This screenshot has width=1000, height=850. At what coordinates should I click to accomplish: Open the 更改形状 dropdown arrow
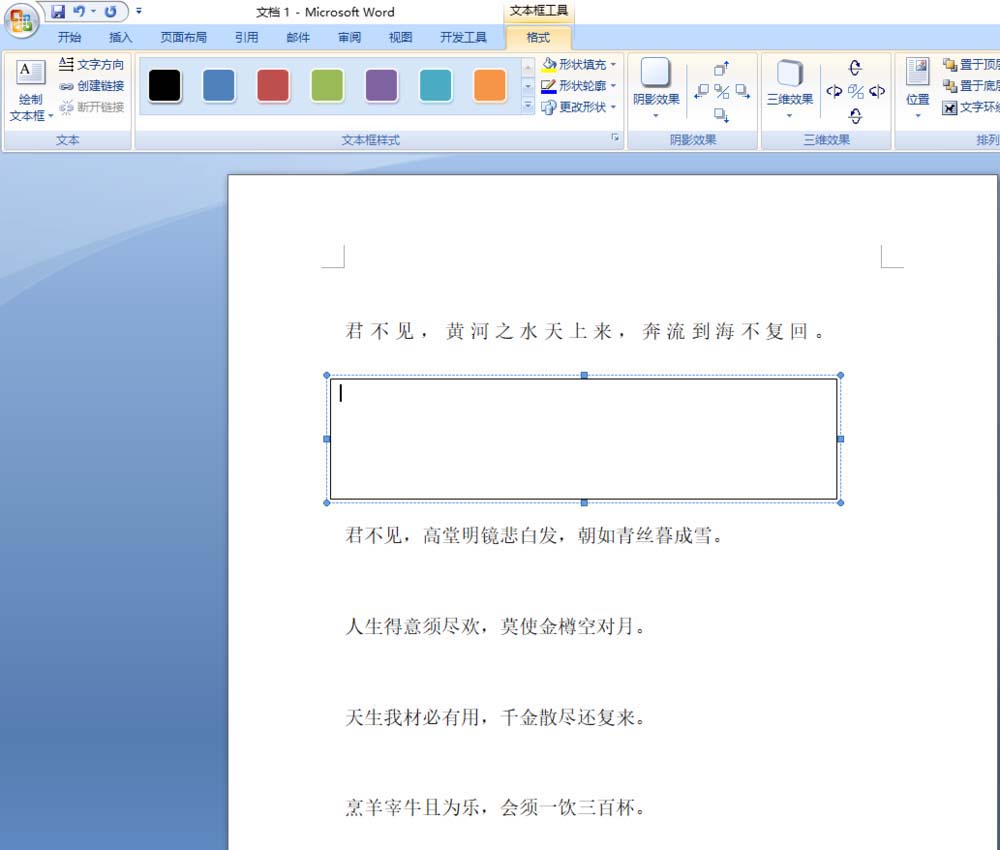coord(613,107)
